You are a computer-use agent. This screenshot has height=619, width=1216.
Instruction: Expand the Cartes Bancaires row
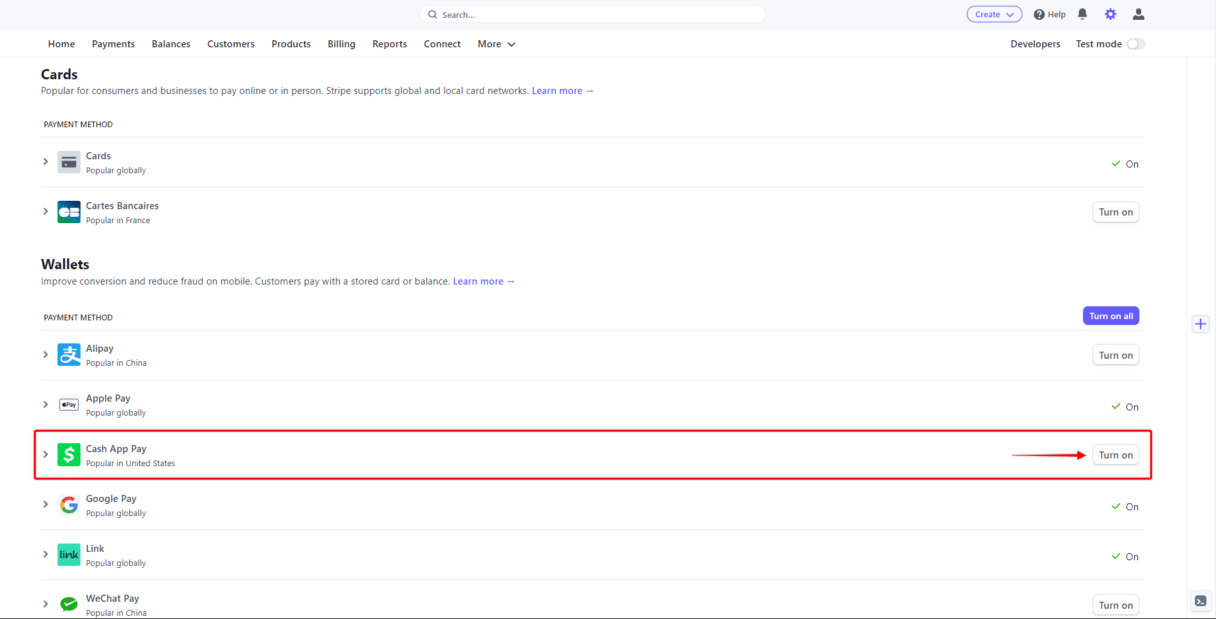[45, 211]
